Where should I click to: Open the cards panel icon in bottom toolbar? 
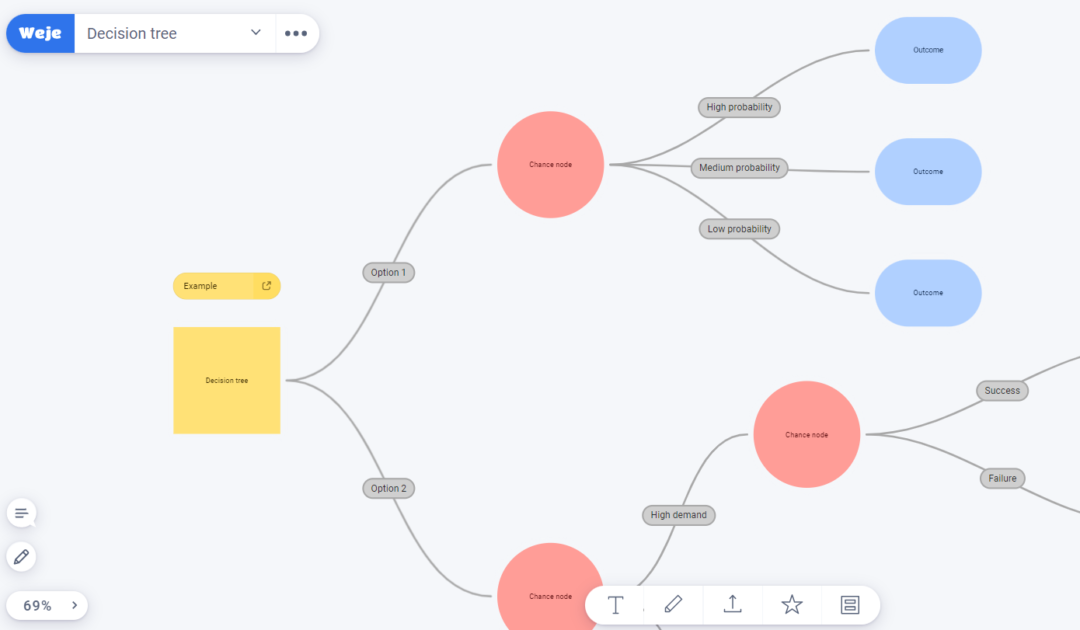coord(850,604)
